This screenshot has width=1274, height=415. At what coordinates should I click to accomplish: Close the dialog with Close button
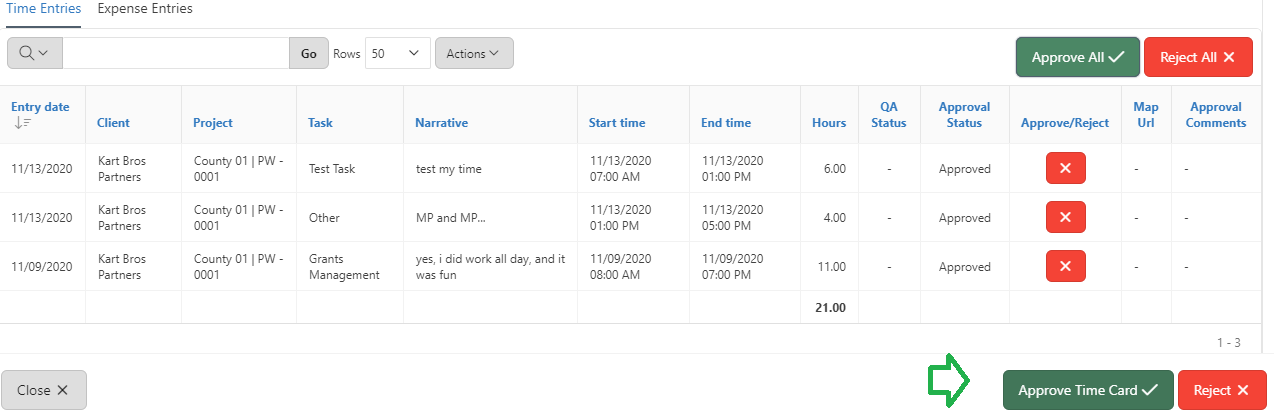(44, 390)
